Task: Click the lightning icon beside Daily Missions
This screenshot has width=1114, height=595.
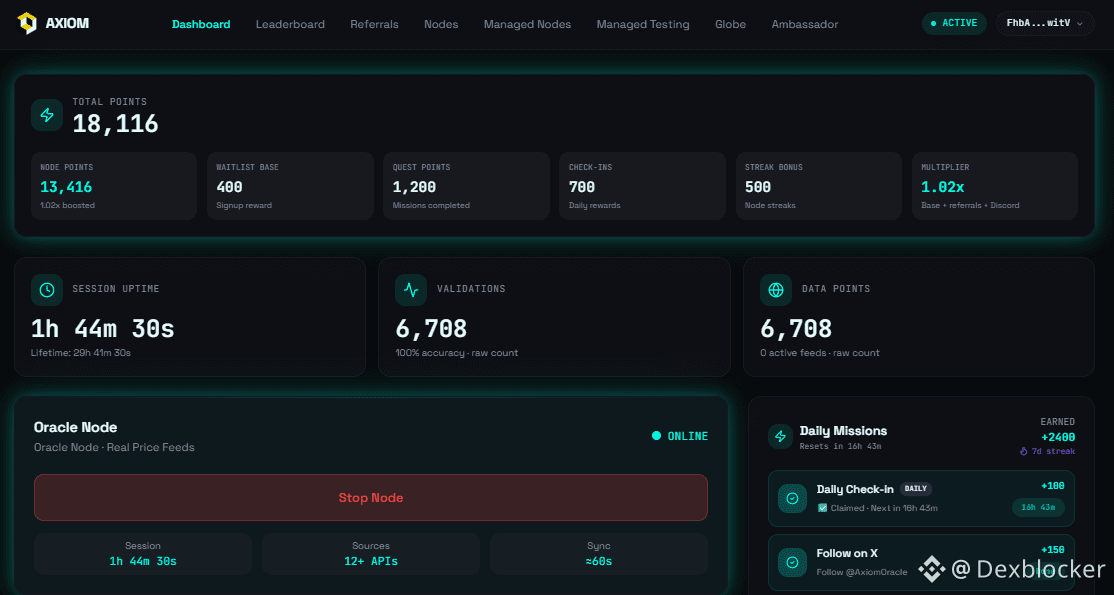Action: (x=781, y=436)
